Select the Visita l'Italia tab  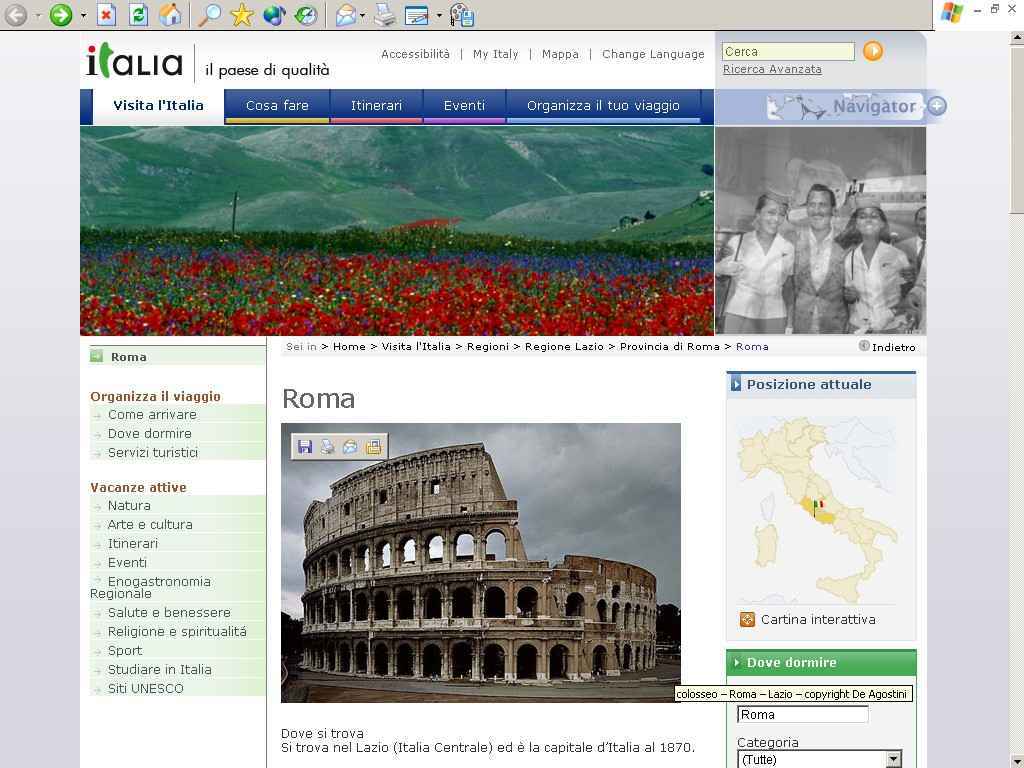pyautogui.click(x=158, y=105)
